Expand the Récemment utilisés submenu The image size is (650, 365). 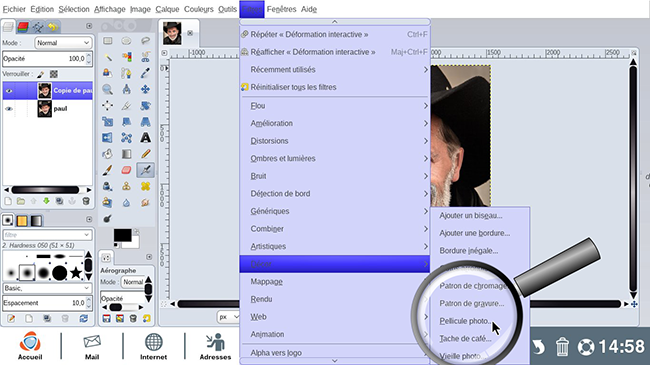[335, 70]
